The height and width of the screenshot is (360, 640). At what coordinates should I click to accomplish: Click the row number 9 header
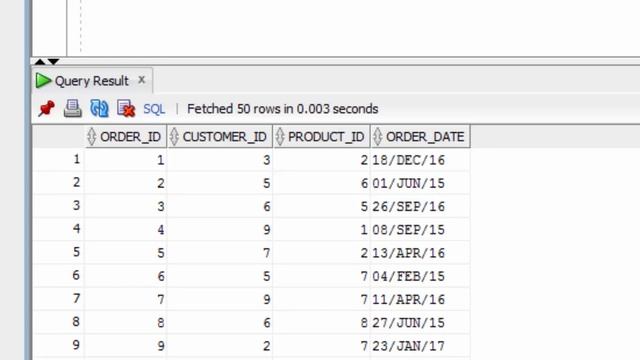59,345
